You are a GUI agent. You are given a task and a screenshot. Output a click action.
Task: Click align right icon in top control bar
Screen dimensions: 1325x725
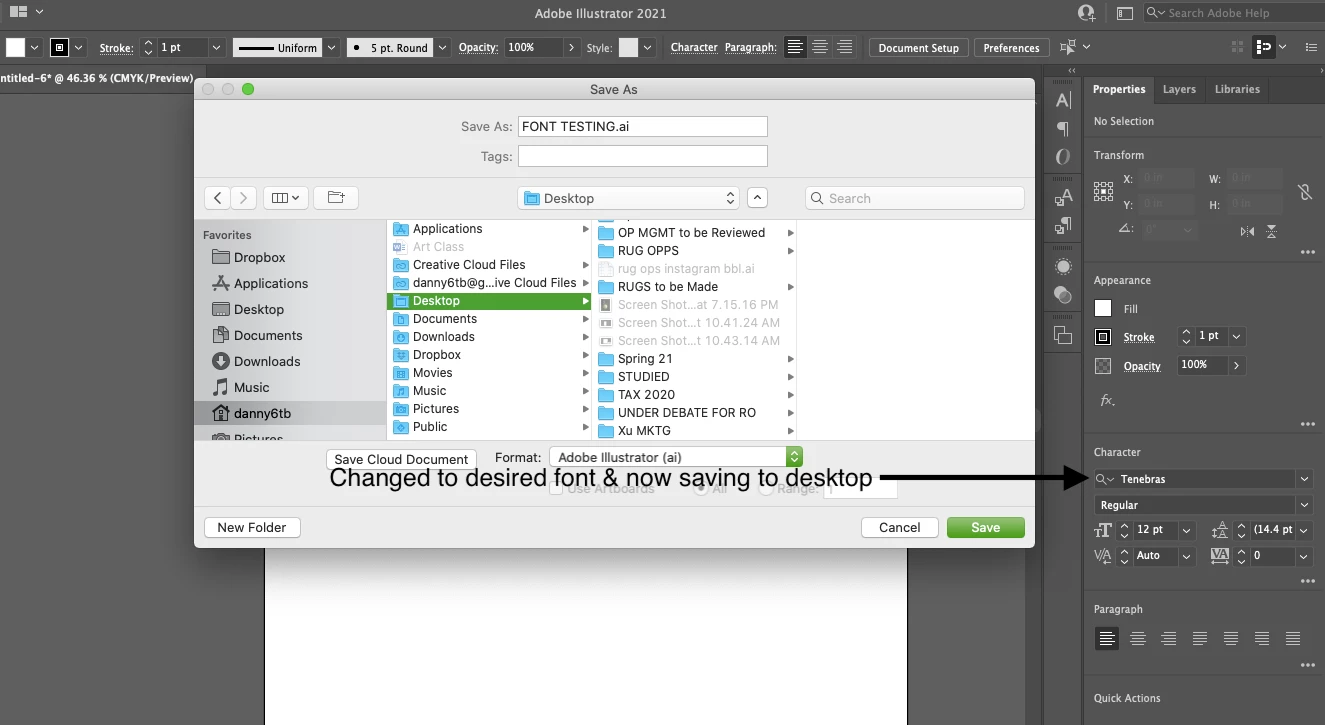(x=845, y=47)
